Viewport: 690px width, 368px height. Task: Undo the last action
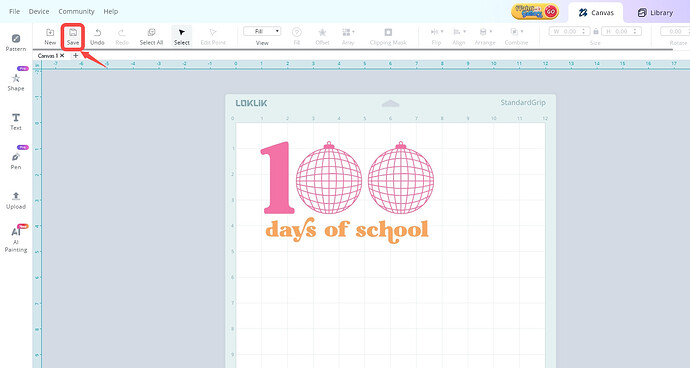97,37
